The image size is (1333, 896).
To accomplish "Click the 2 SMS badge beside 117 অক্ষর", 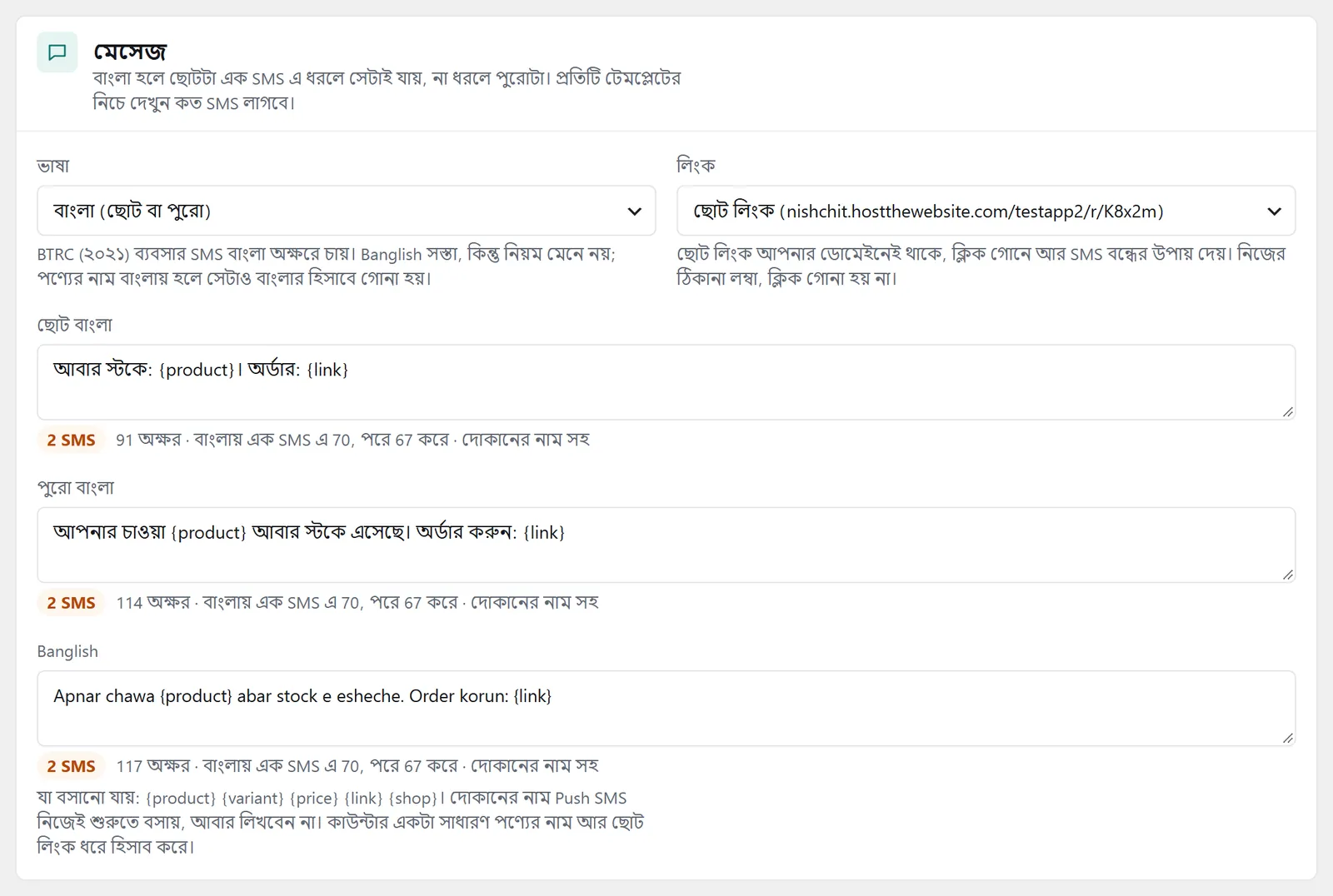I will (72, 766).
